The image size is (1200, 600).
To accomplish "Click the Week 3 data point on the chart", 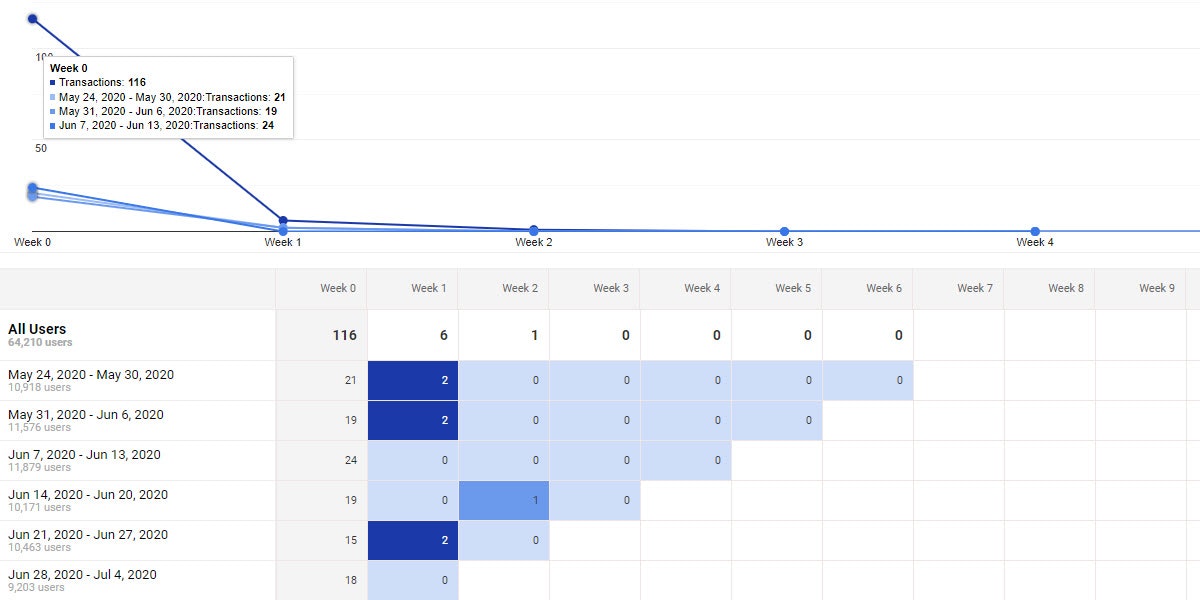I will [784, 231].
